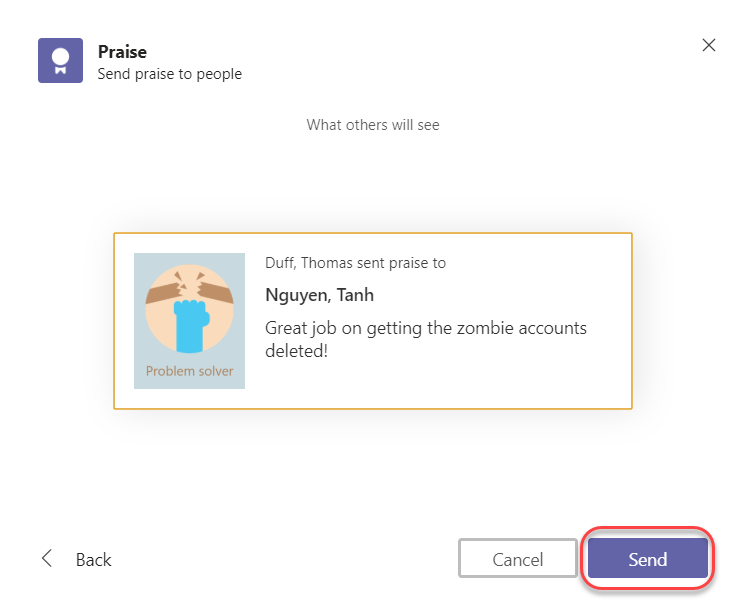Click the Back arrow chevron
Screen dimensions: 746x614
(47, 559)
